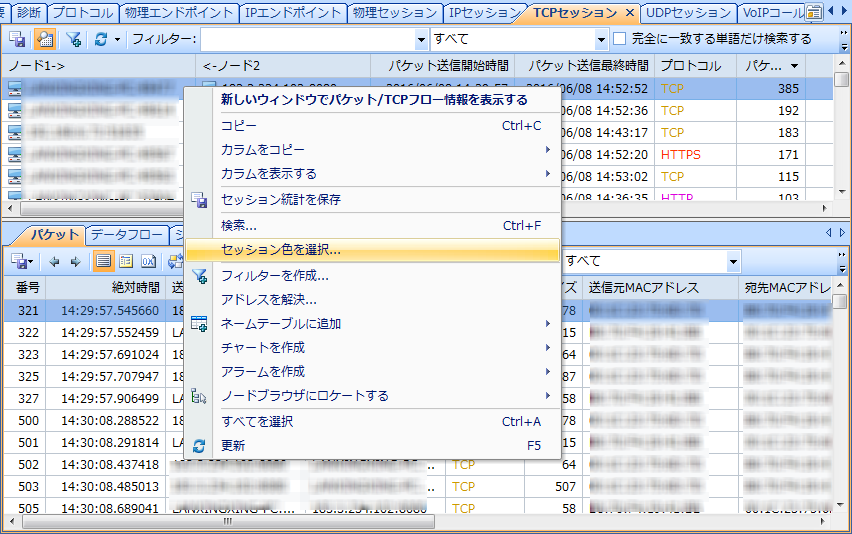Screen dimensions: 852x534
Task: Enable the 完全に一致する単語だけ検索する checkbox
Action: (x=620, y=39)
